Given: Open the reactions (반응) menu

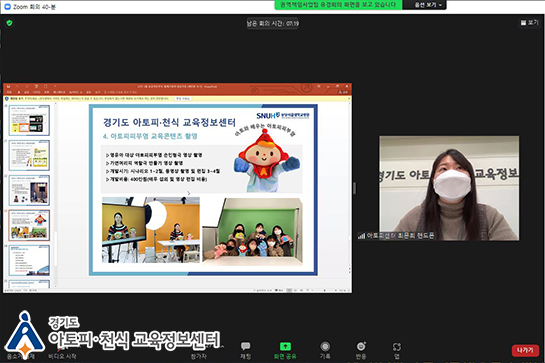Looking at the screenshot, I should 361,350.
